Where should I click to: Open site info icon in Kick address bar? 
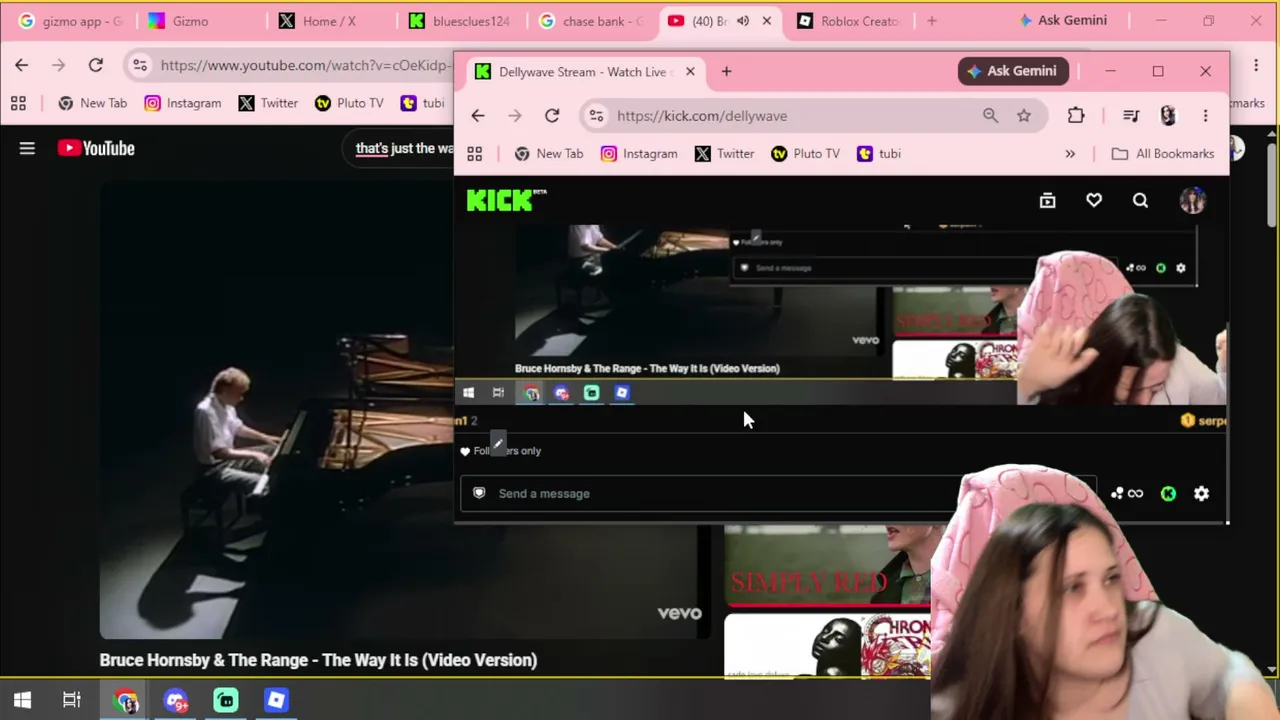[596, 116]
